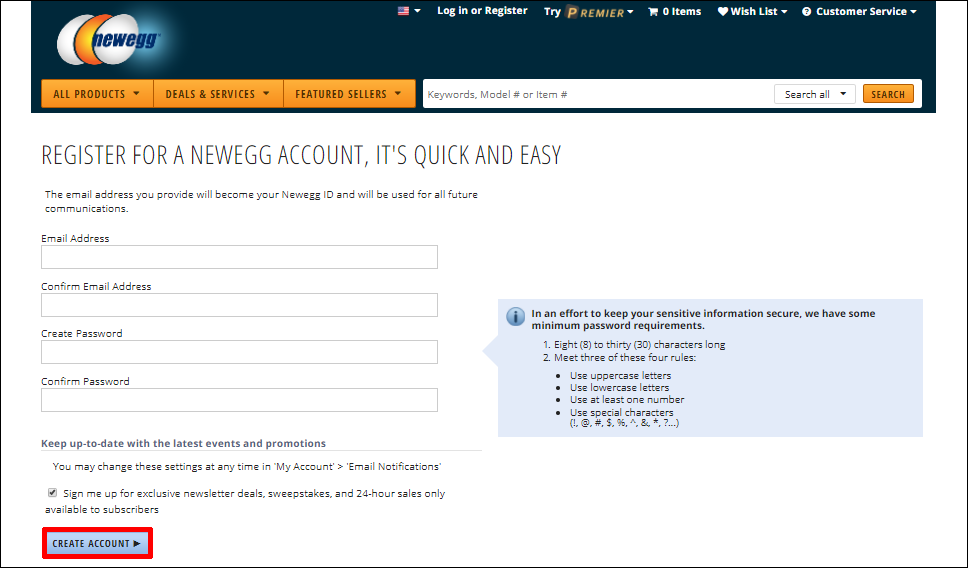Screen dimensions: 968x568
Task: Expand the Try Premier dropdown arrow
Action: [x=630, y=12]
